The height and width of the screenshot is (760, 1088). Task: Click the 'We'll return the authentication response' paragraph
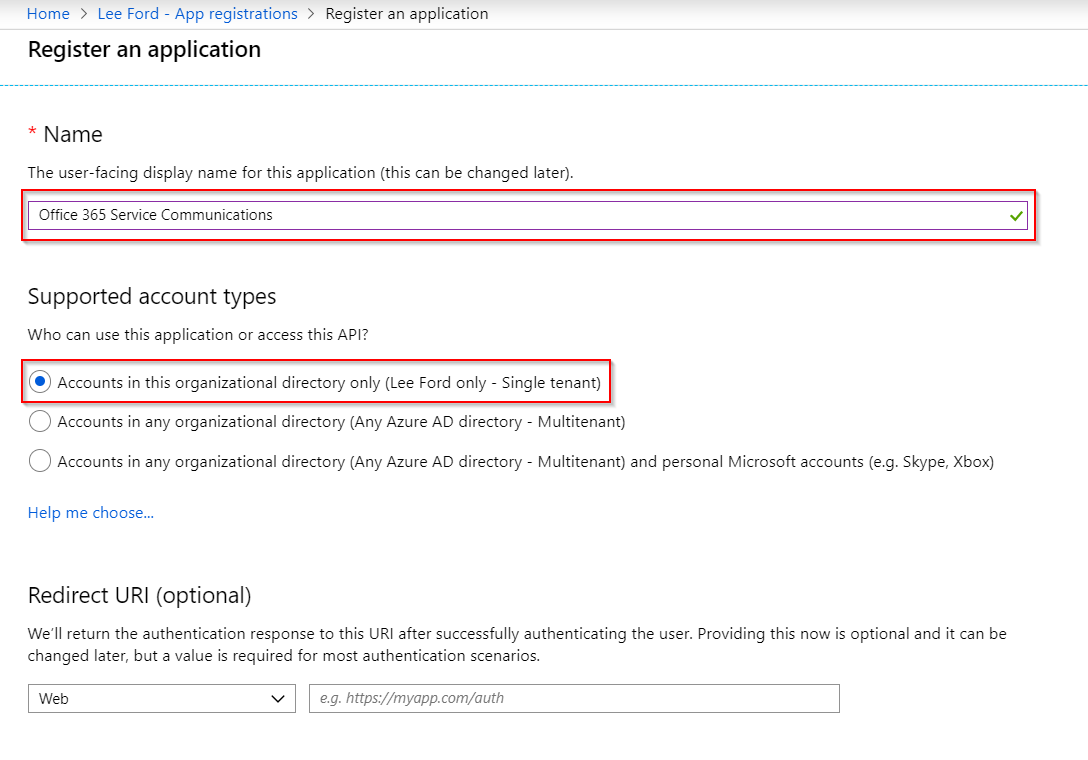point(517,645)
